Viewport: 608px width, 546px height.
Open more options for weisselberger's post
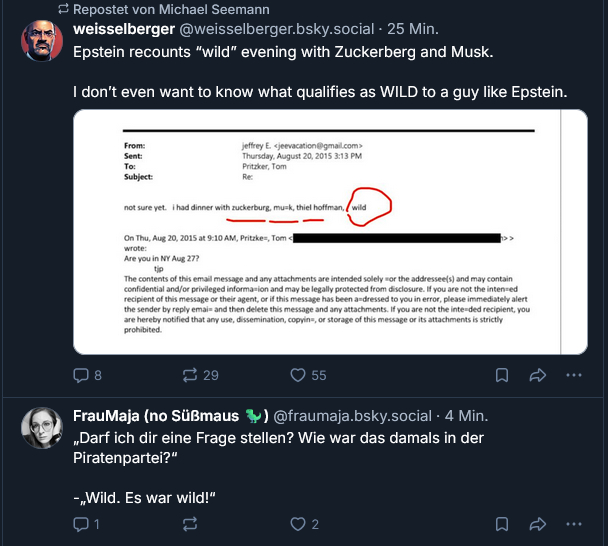pos(573,375)
